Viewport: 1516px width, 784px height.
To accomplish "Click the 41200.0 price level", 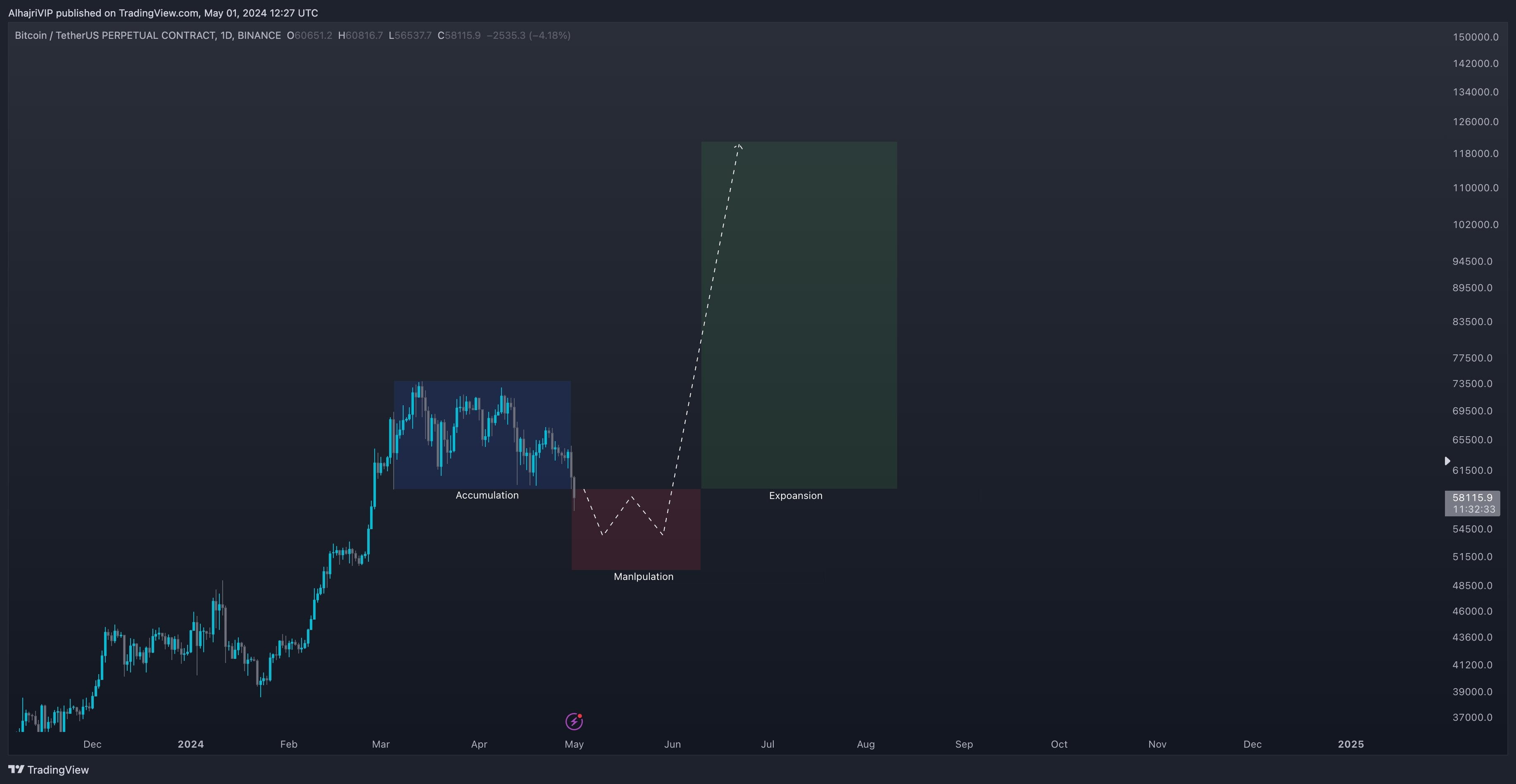I will tap(1473, 665).
